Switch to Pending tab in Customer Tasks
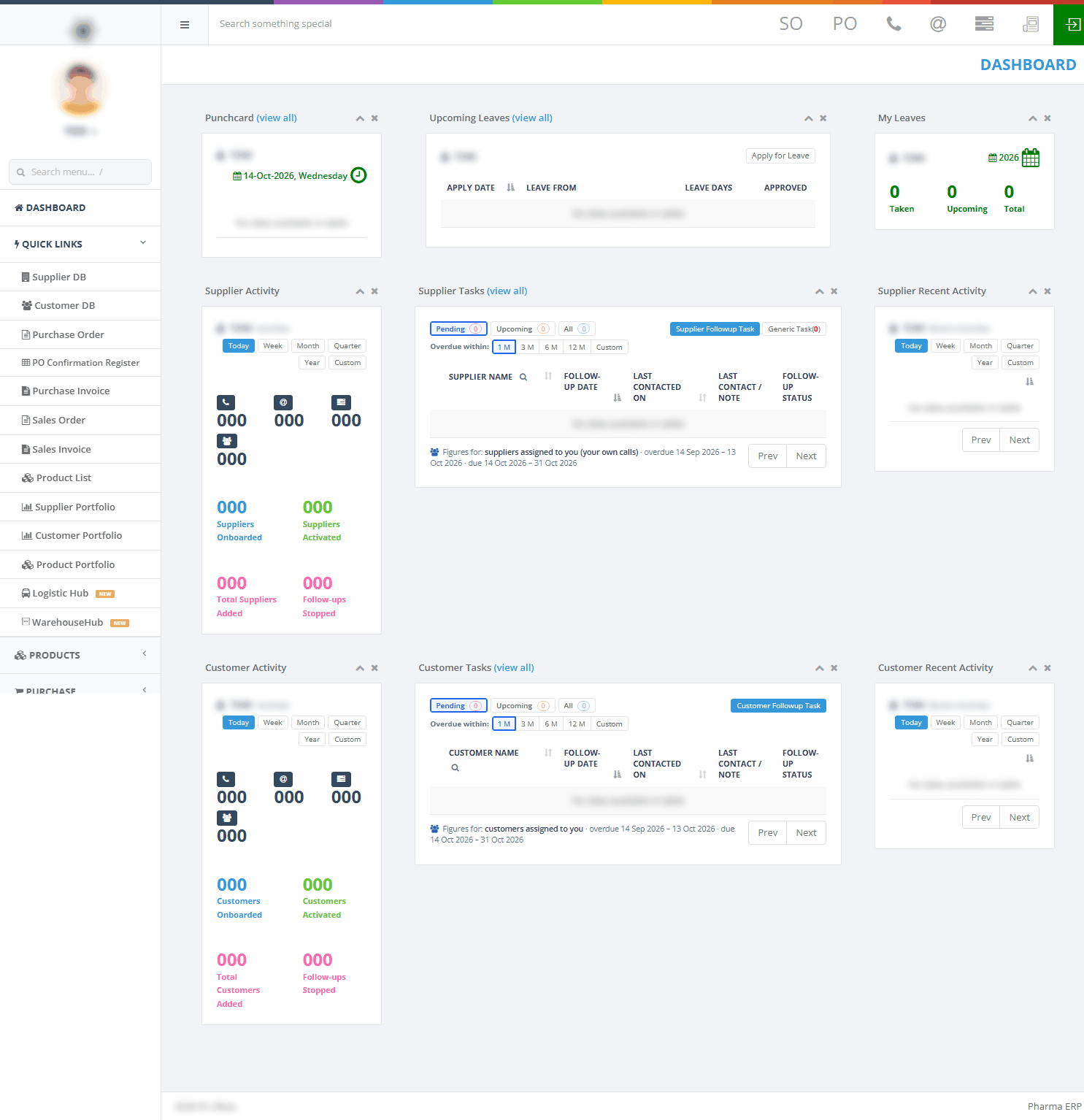Screen dimensions: 1084x1120 click(458, 706)
